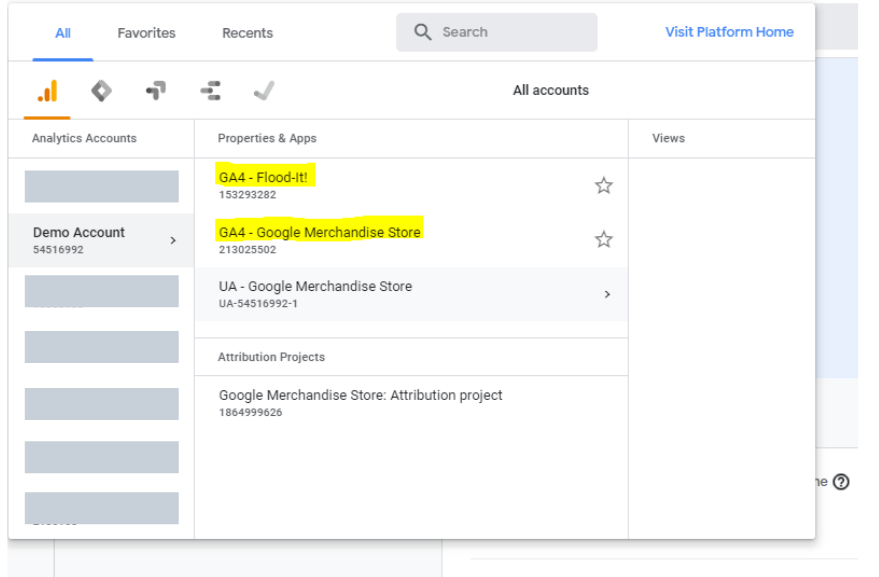Click property ID 153293282
The height and width of the screenshot is (577, 879).
click(247, 195)
